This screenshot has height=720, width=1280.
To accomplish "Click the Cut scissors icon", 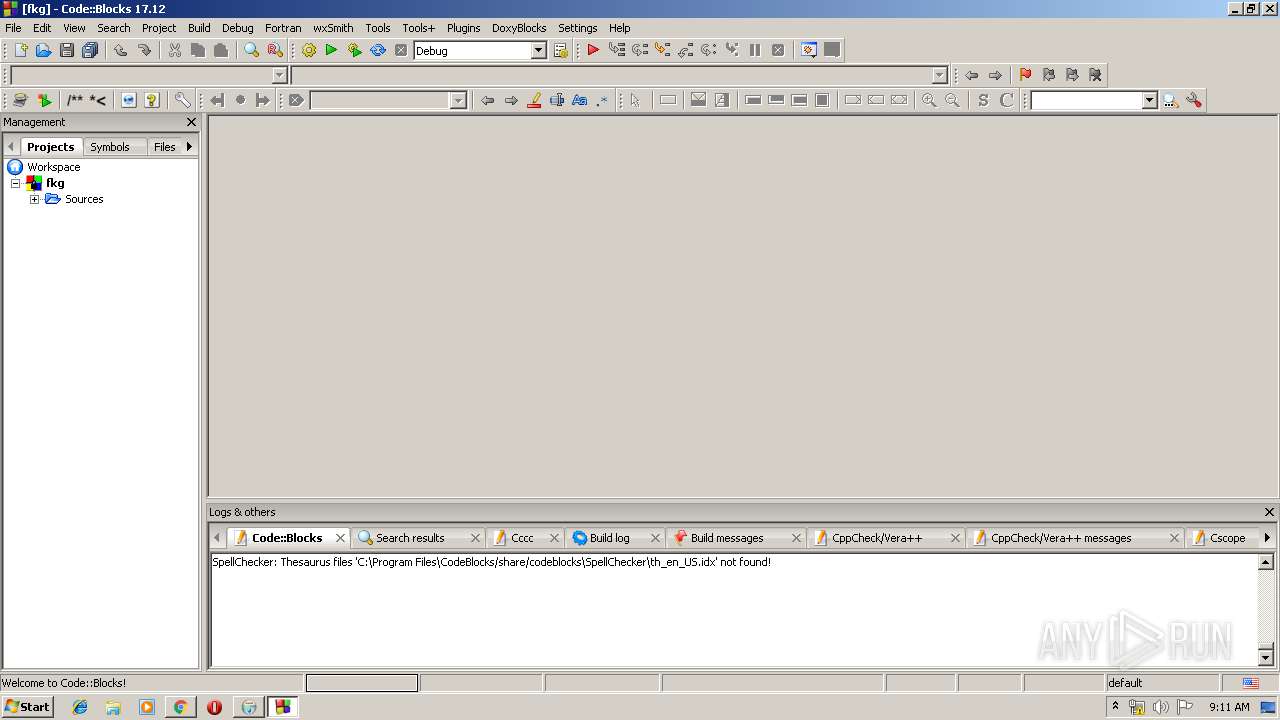I will [x=175, y=50].
